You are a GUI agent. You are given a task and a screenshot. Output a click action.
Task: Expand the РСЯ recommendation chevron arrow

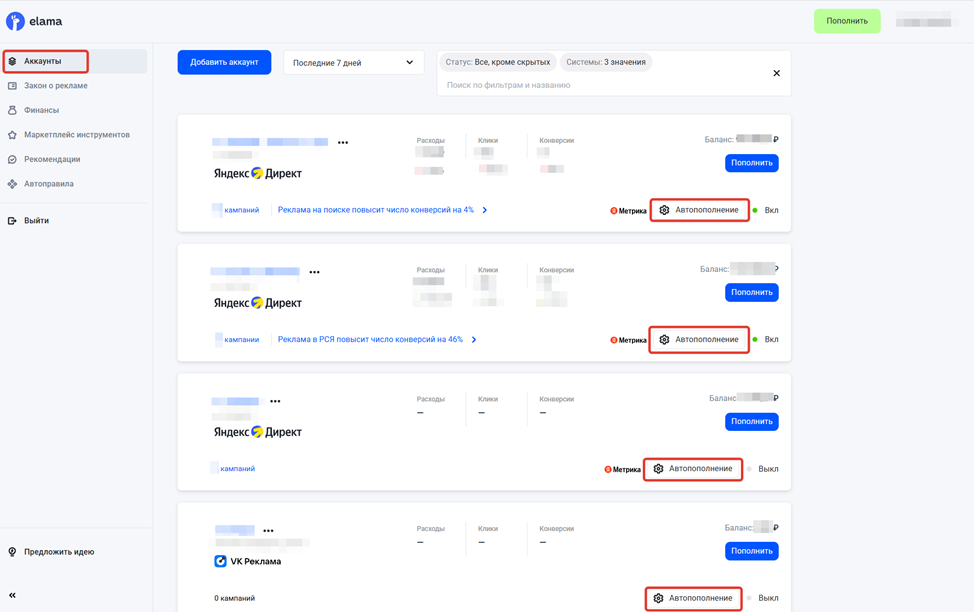point(474,340)
